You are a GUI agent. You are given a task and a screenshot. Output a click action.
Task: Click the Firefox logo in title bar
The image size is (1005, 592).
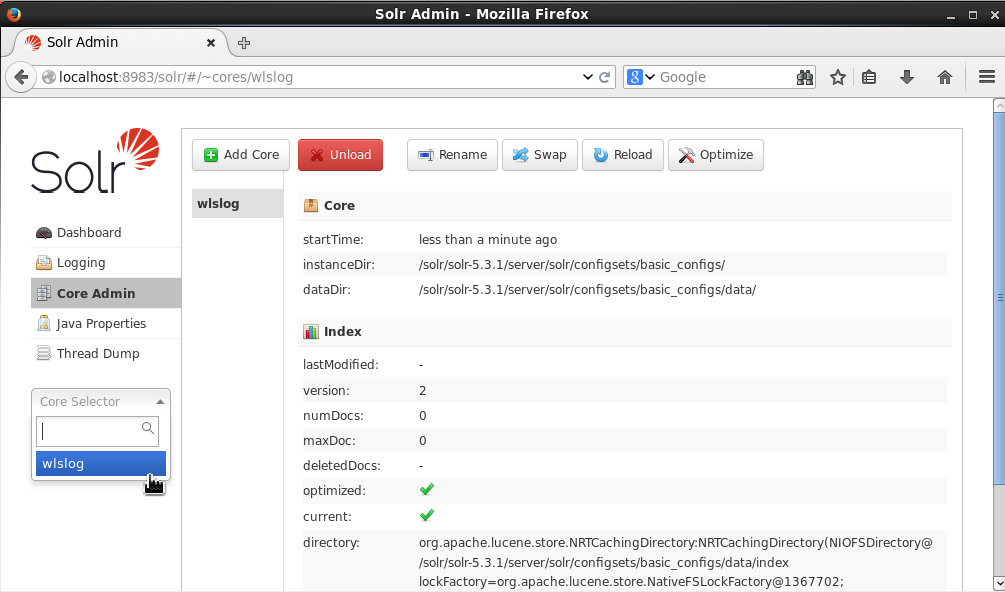[x=13, y=13]
